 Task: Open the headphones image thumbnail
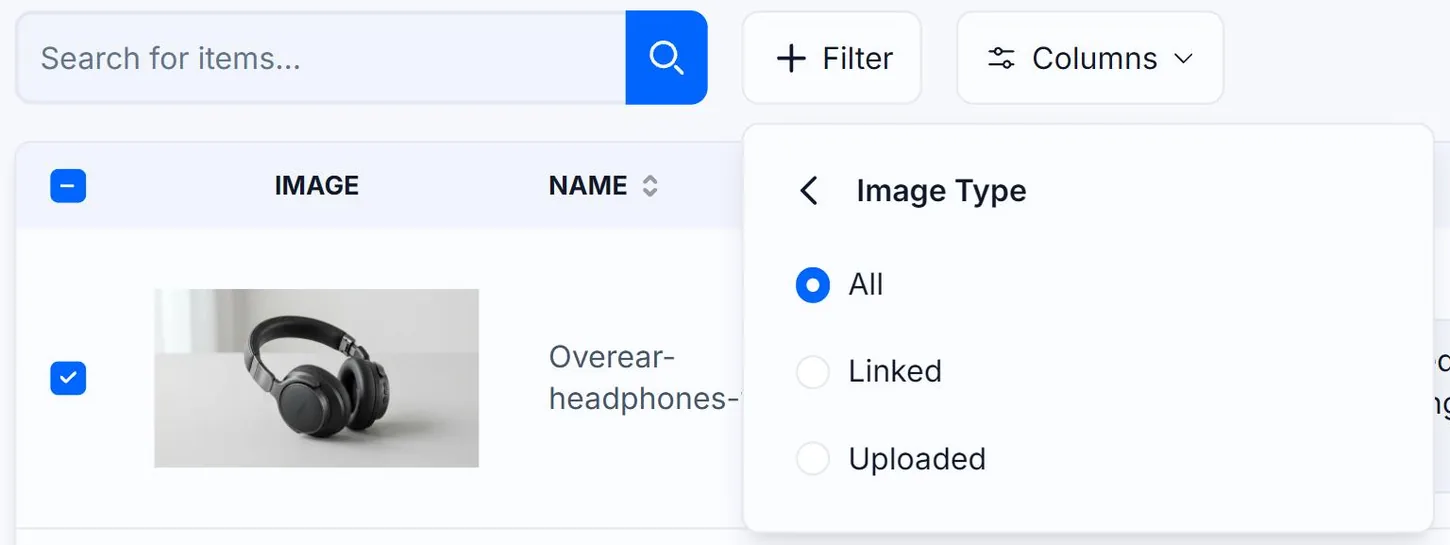(316, 378)
